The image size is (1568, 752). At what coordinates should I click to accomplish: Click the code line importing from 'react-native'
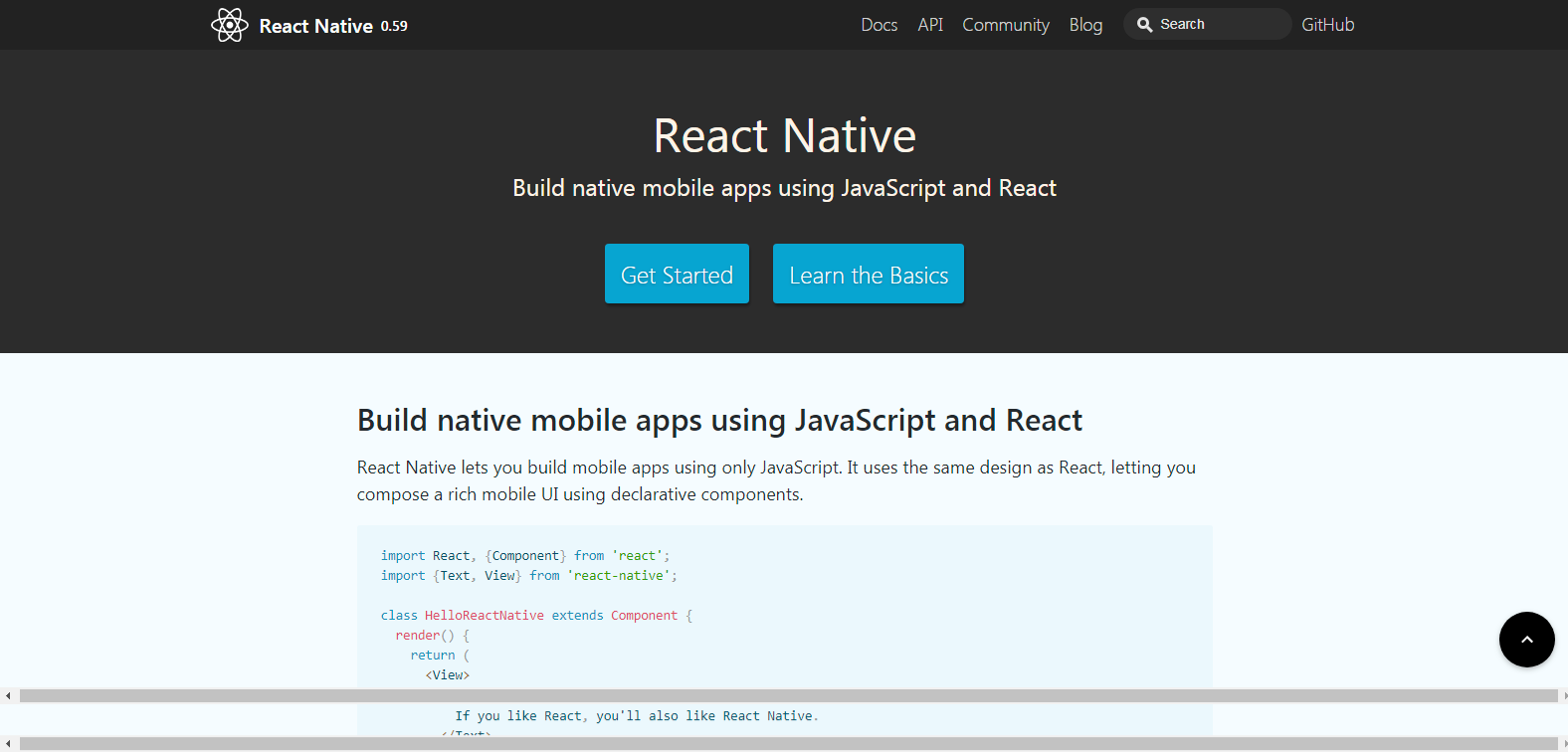[528, 576]
